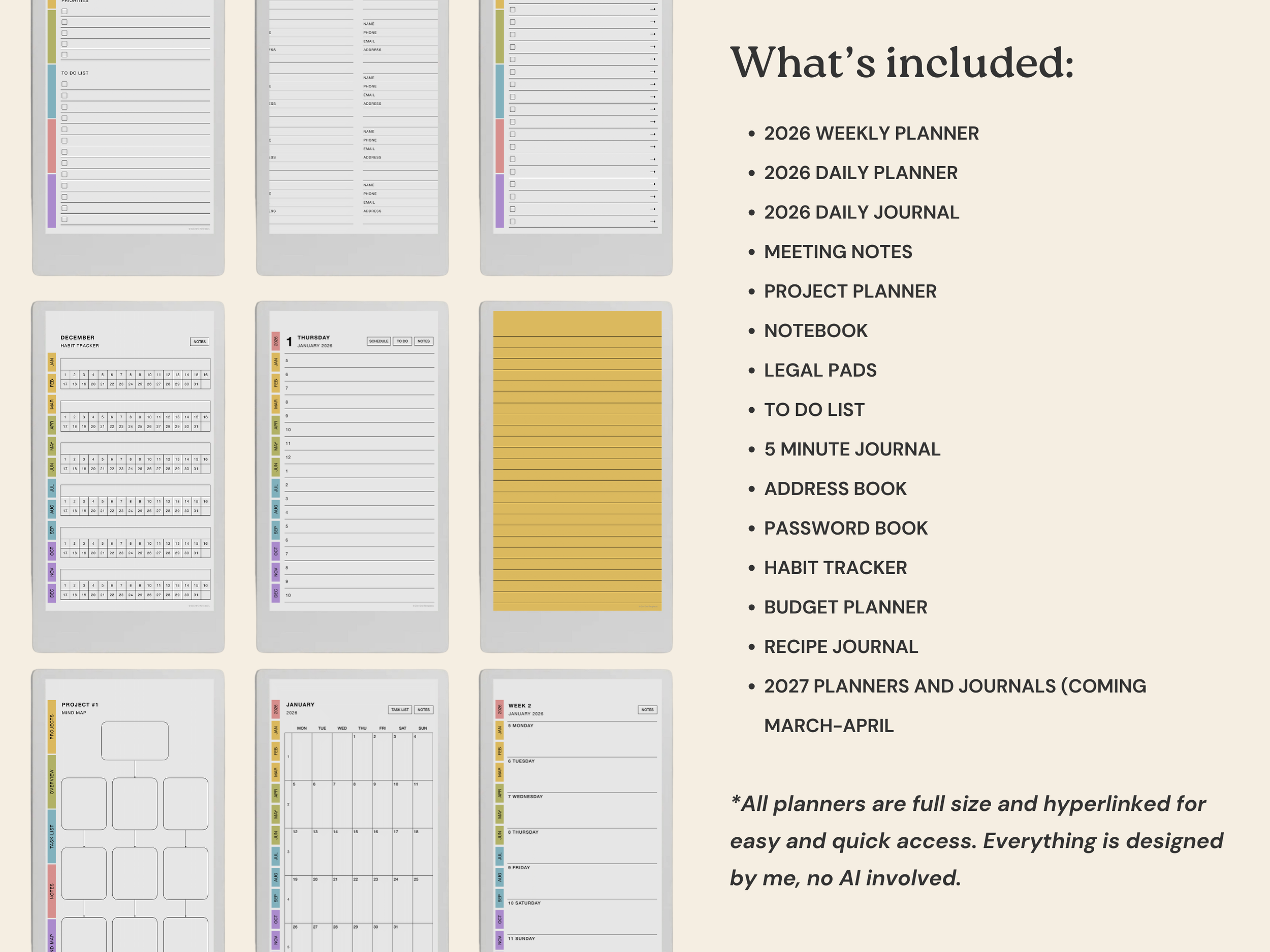Tick the last checkbox in the to-do list
Viewport: 1270px width, 952px height.
point(65,219)
